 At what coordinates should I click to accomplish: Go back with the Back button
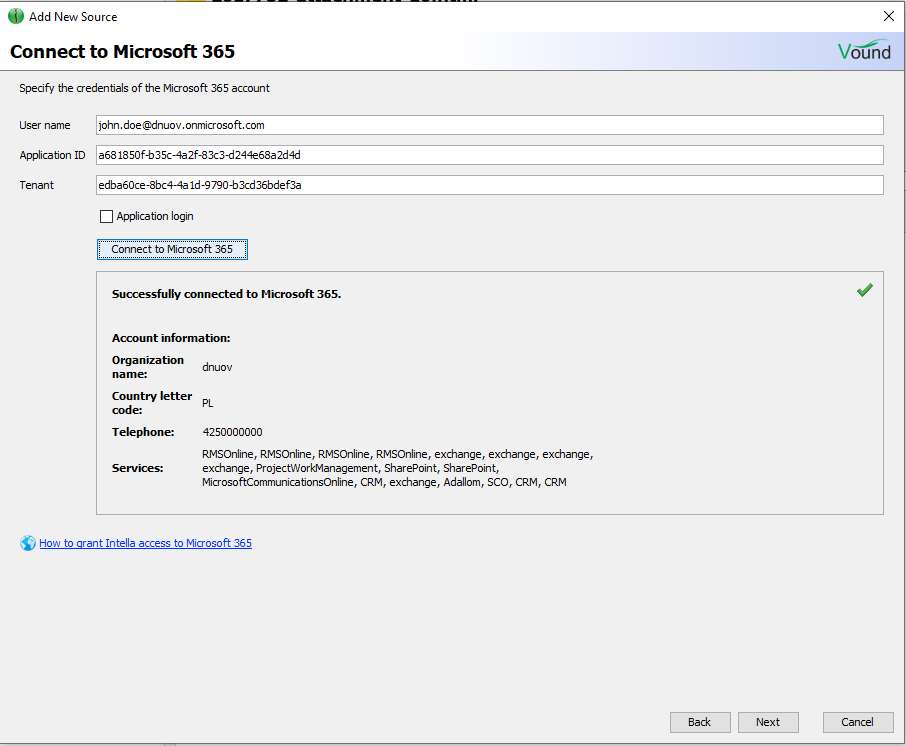point(699,722)
